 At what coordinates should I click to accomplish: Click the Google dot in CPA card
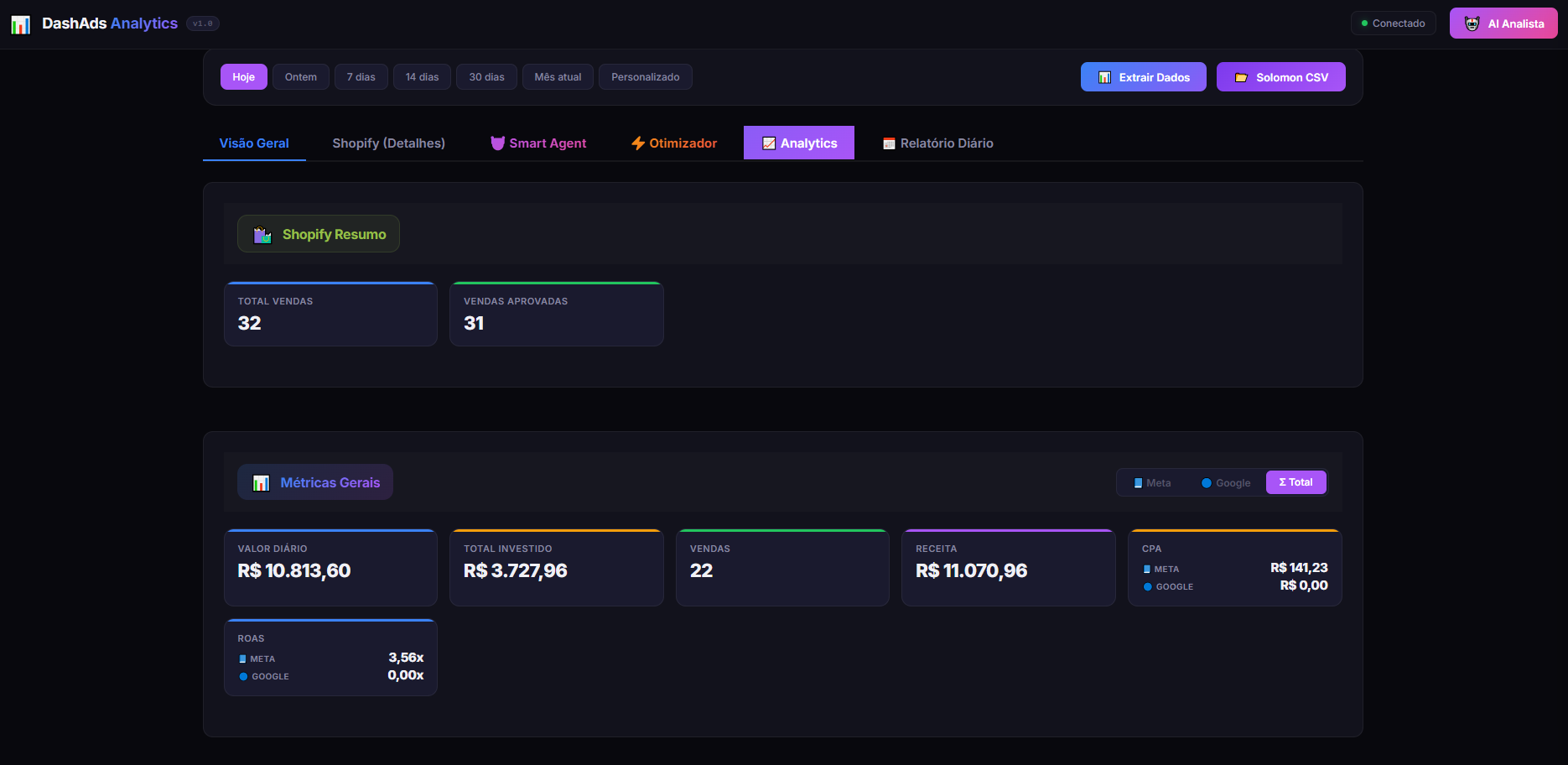tap(1148, 587)
